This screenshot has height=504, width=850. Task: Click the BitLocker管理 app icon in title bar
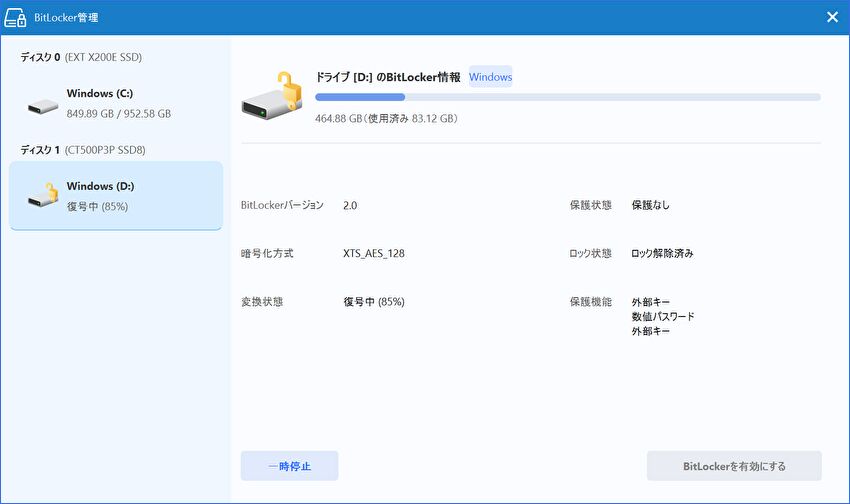(x=15, y=18)
